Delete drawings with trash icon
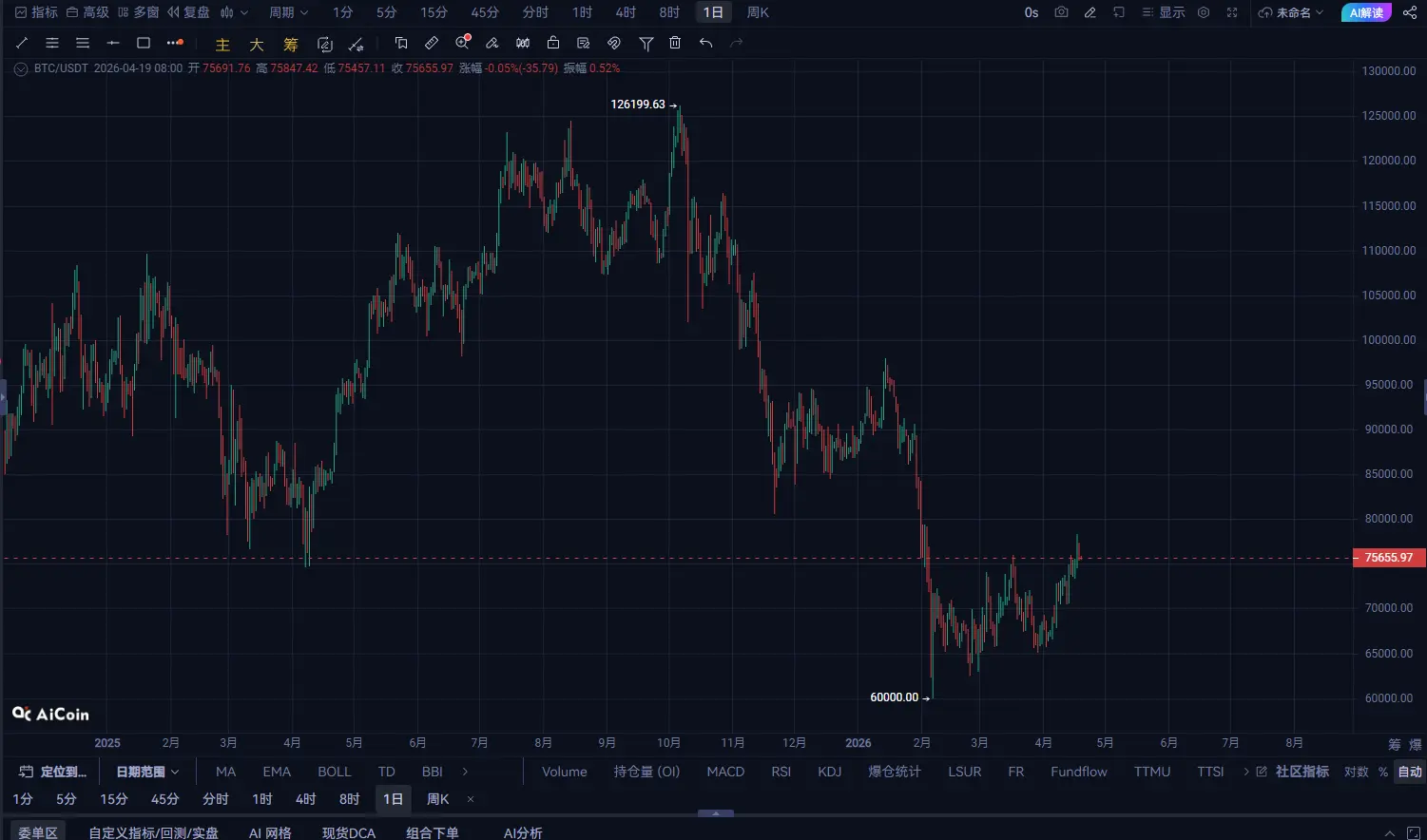The height and width of the screenshot is (840, 1427). 675,43
